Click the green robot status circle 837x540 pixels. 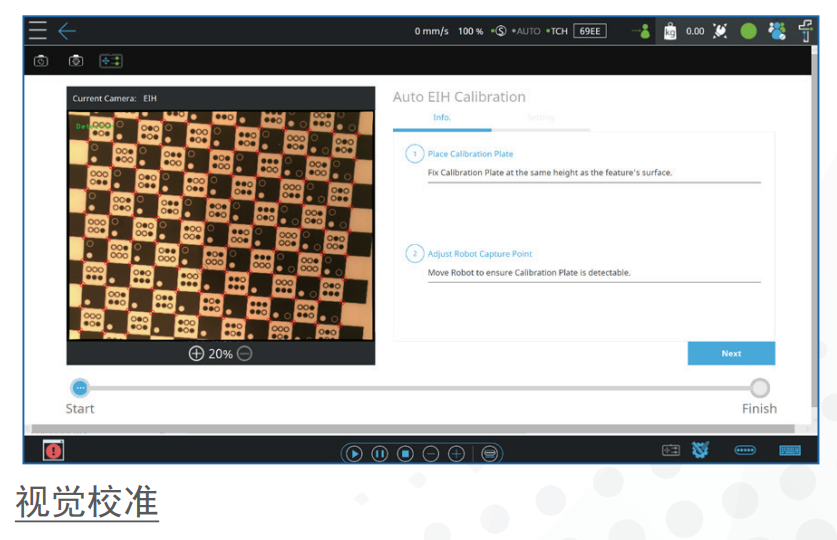(x=748, y=31)
